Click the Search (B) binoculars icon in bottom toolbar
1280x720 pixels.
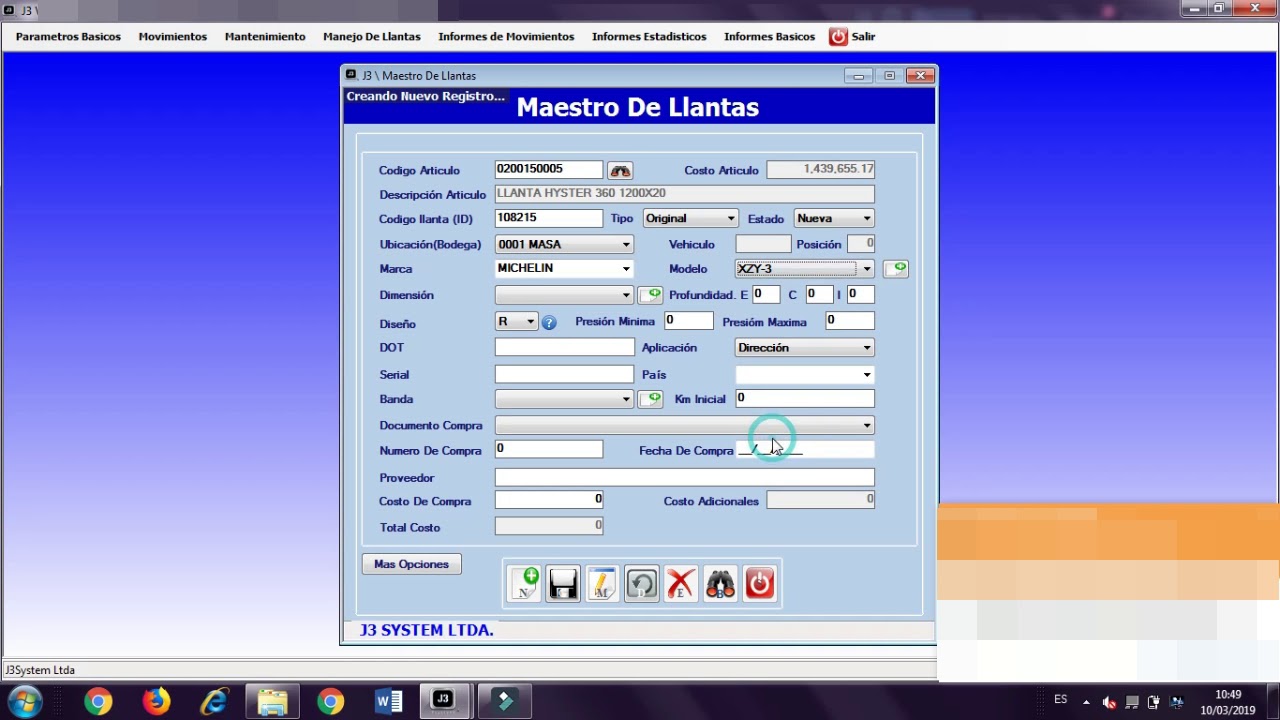pyautogui.click(x=720, y=584)
